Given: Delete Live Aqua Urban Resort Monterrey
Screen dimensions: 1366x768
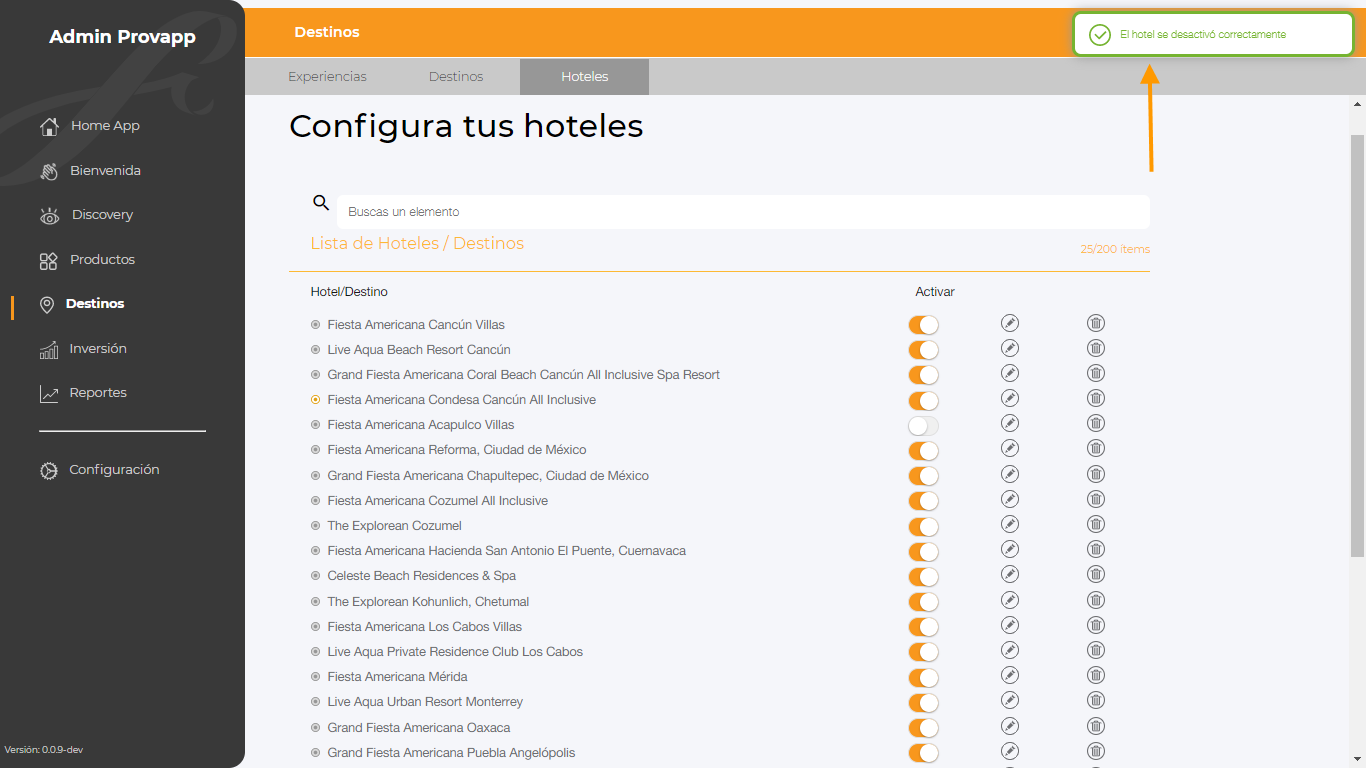Looking at the screenshot, I should pyautogui.click(x=1096, y=700).
